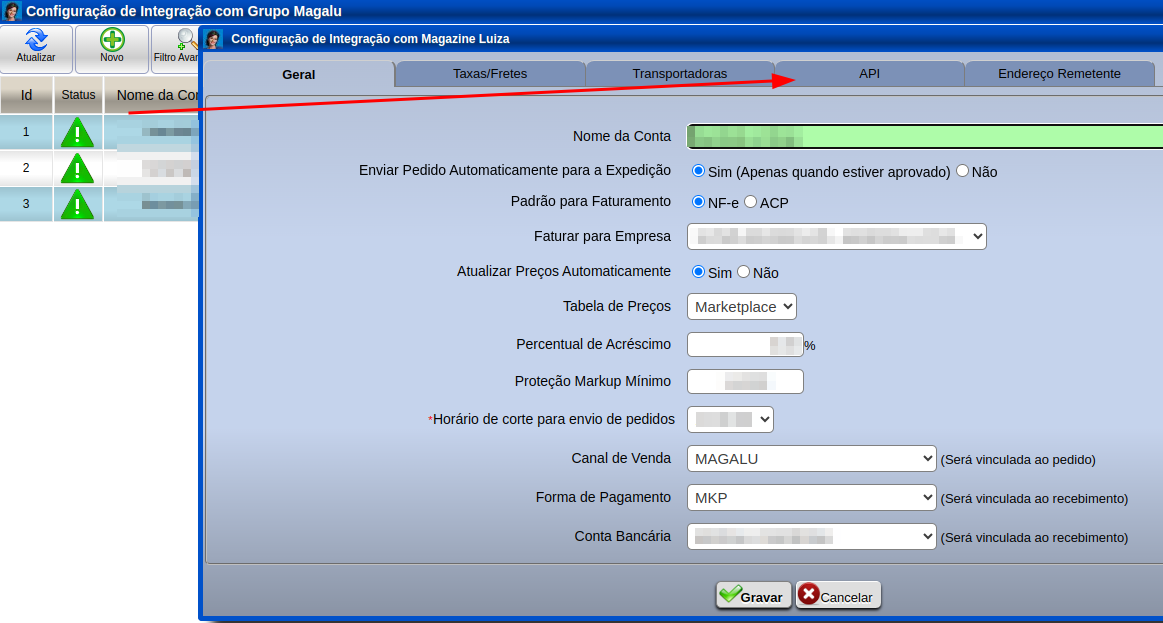Screen dimensions: 1163x623
Task: Select Sim for sending orders automatically to Expedição
Action: [x=698, y=171]
